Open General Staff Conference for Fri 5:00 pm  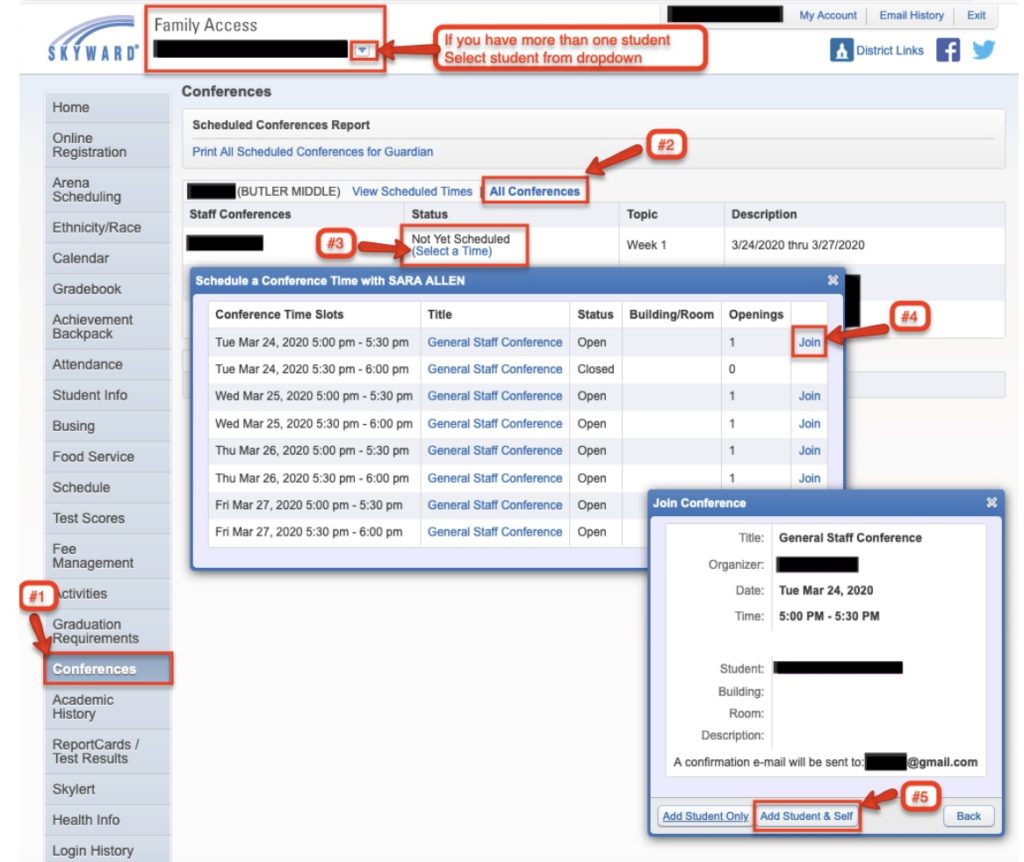click(x=494, y=505)
